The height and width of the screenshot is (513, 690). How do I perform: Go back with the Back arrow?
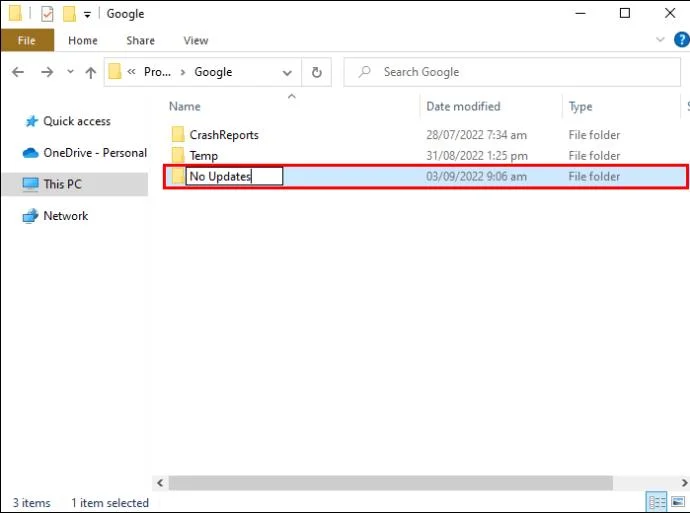(18, 72)
